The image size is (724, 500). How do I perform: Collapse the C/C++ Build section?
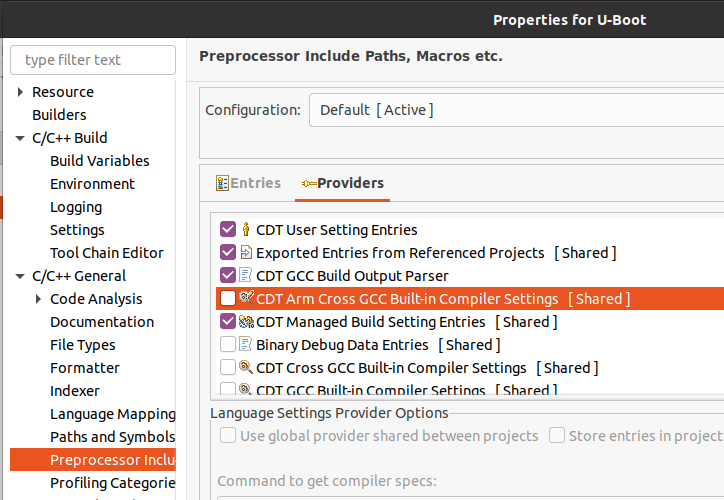click(20, 138)
